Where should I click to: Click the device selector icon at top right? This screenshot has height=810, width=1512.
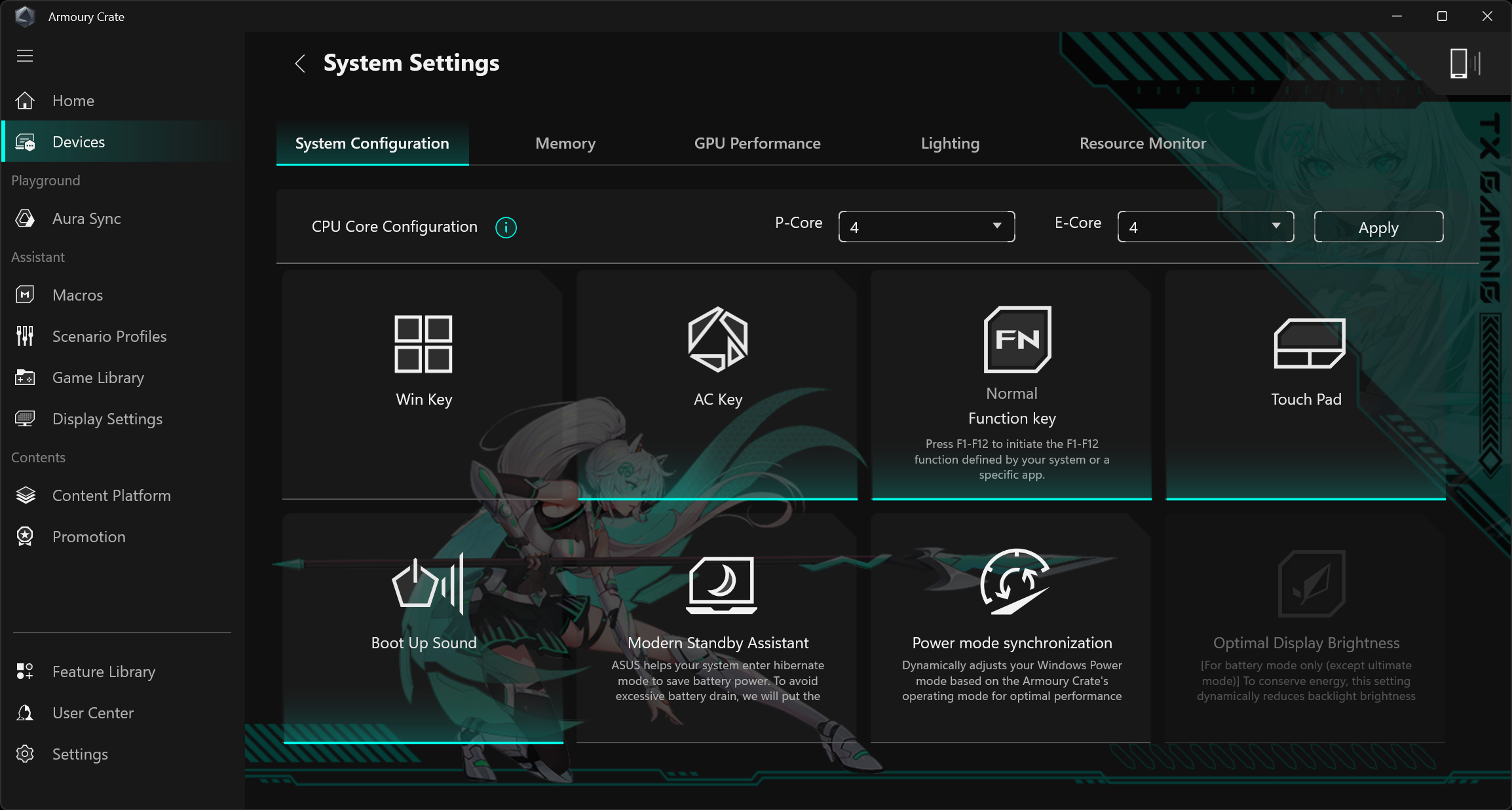pyautogui.click(x=1465, y=64)
